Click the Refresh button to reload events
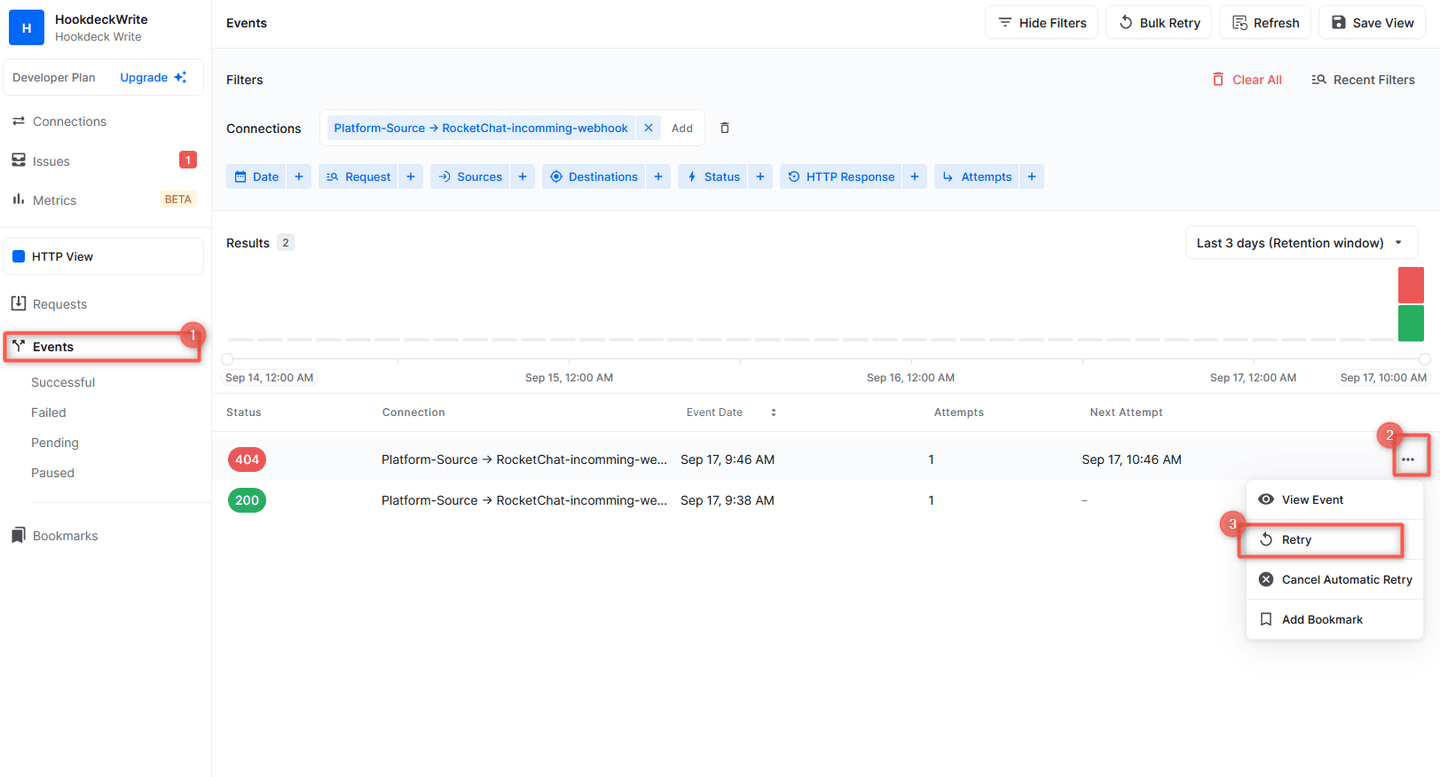The width and height of the screenshot is (1440, 777). pos(1264,22)
